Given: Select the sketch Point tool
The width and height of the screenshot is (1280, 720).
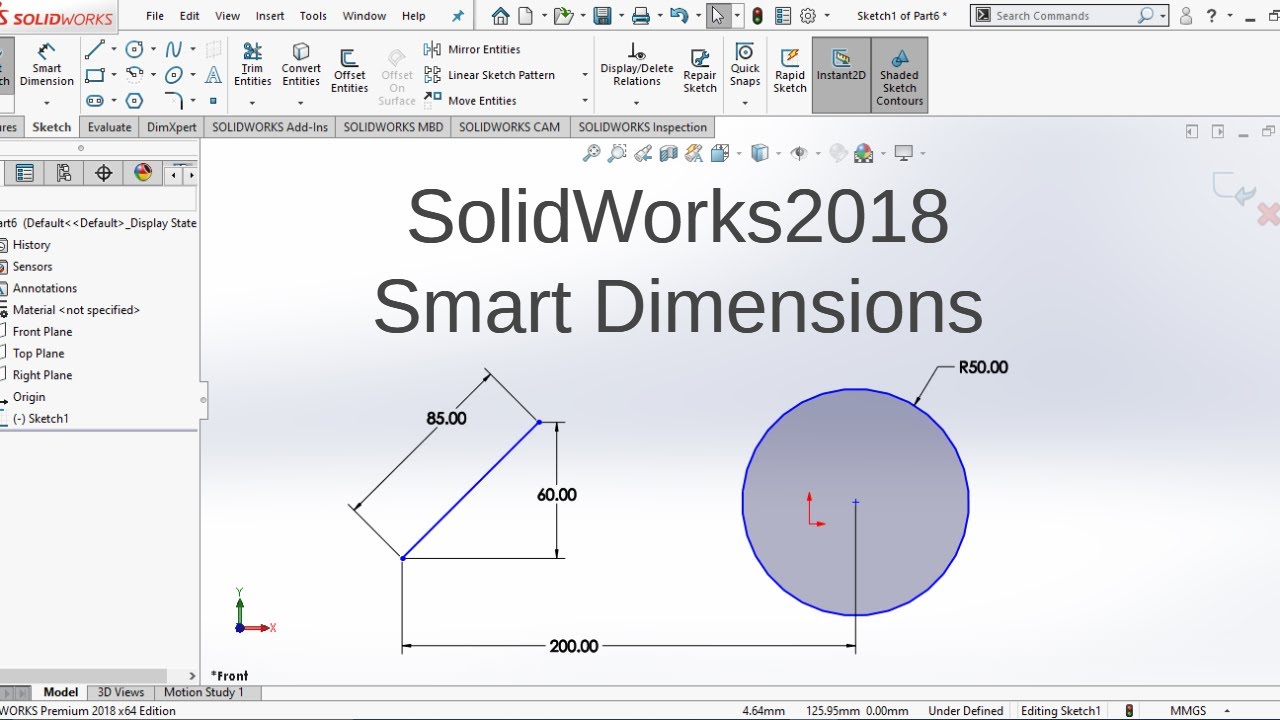Looking at the screenshot, I should (x=213, y=101).
